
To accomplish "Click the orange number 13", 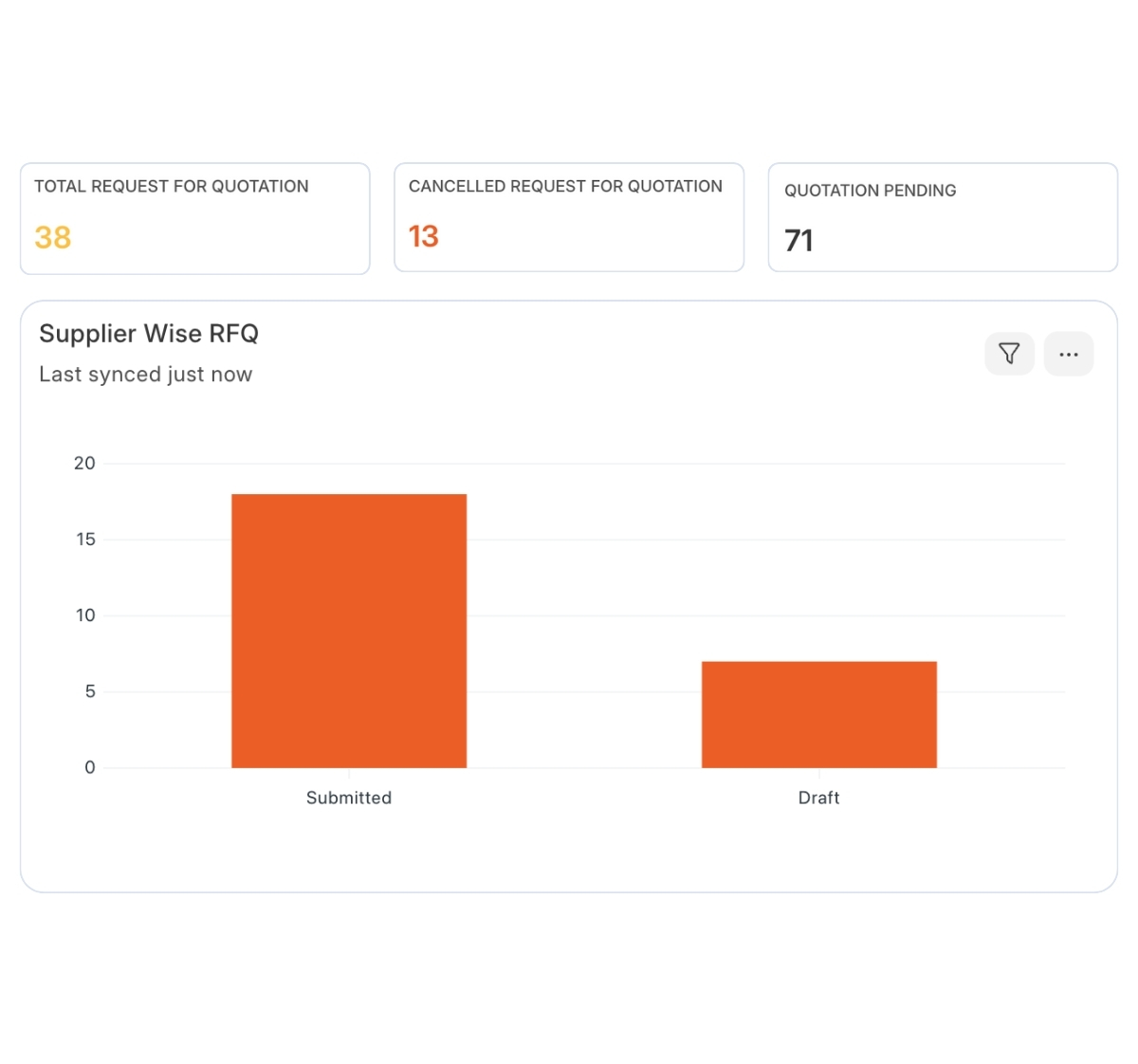I will (x=423, y=236).
